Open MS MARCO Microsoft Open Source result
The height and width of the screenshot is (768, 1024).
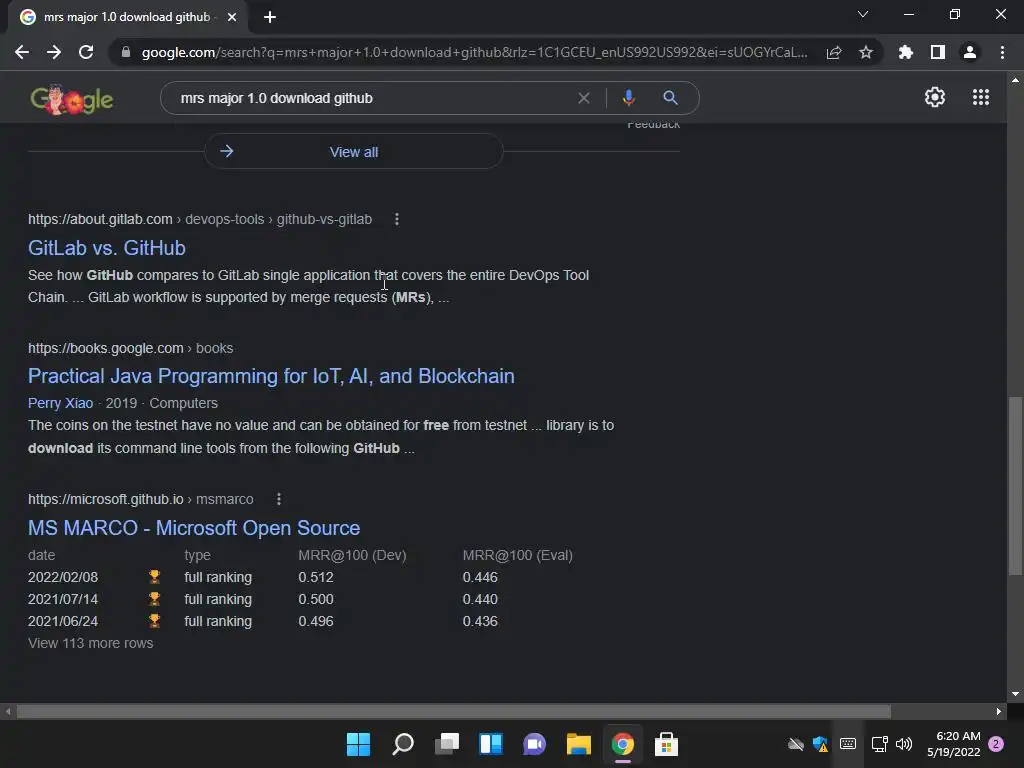pyautogui.click(x=194, y=528)
